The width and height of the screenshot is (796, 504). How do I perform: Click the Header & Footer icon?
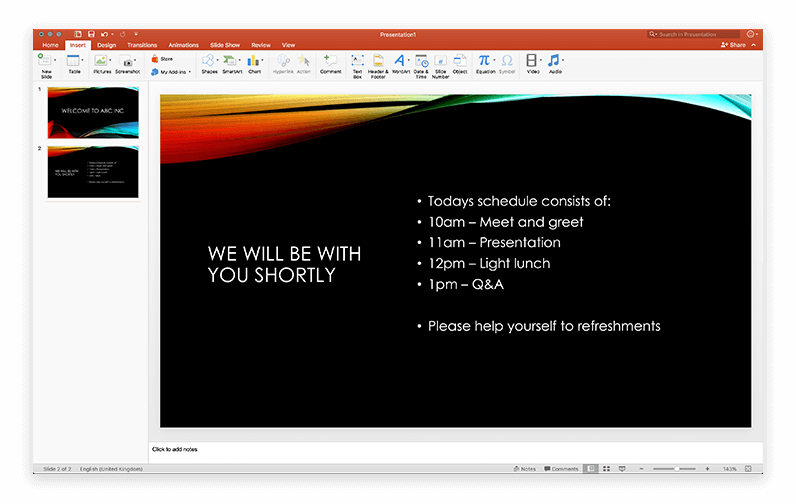pyautogui.click(x=378, y=62)
